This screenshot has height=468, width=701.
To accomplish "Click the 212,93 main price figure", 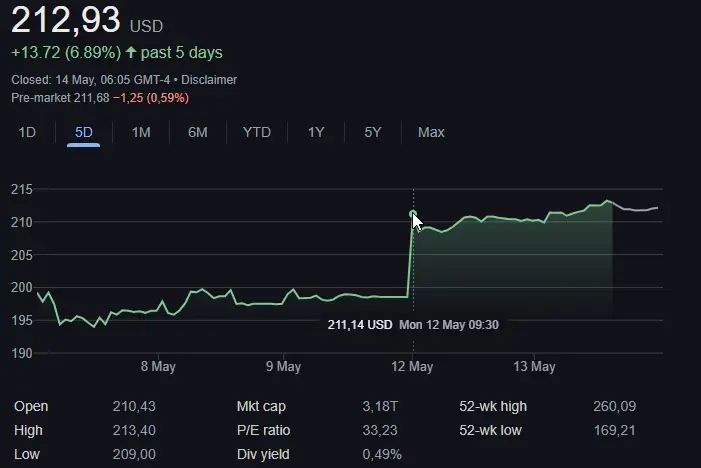I will 66,19.
